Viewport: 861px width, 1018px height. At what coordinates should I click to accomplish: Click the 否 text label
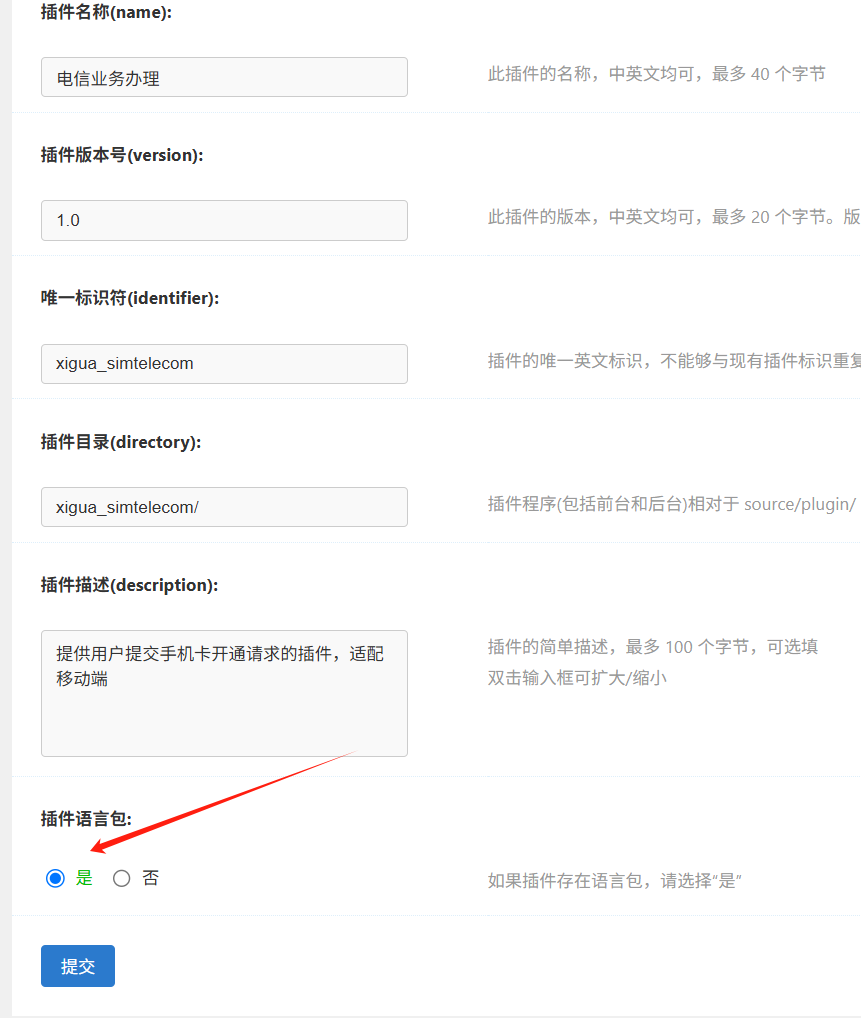click(151, 879)
